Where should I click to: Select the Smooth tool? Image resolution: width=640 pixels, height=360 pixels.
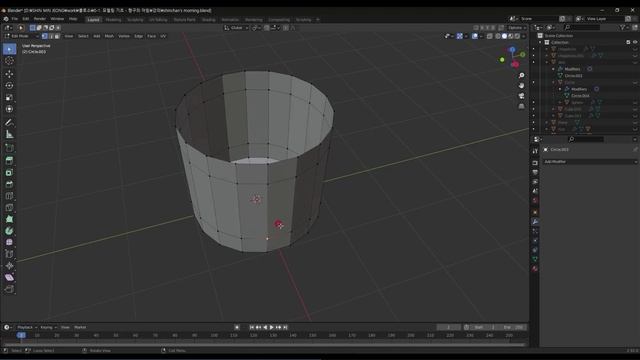pyautogui.click(x=9, y=242)
